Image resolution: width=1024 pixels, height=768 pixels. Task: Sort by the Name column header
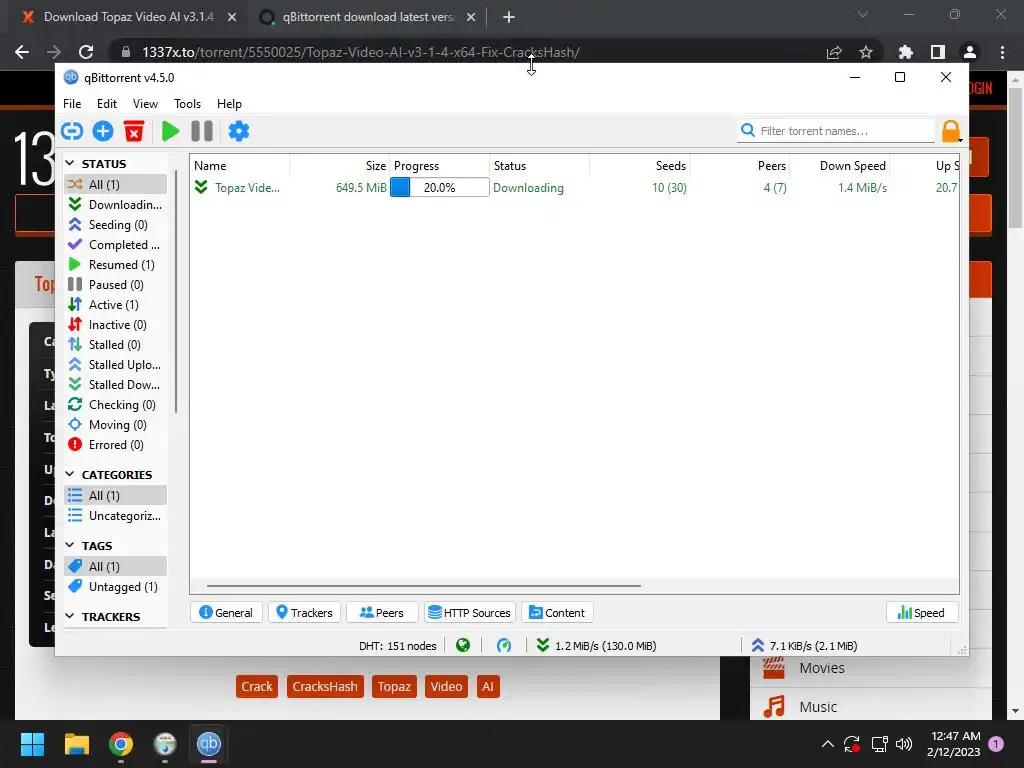[240, 166]
